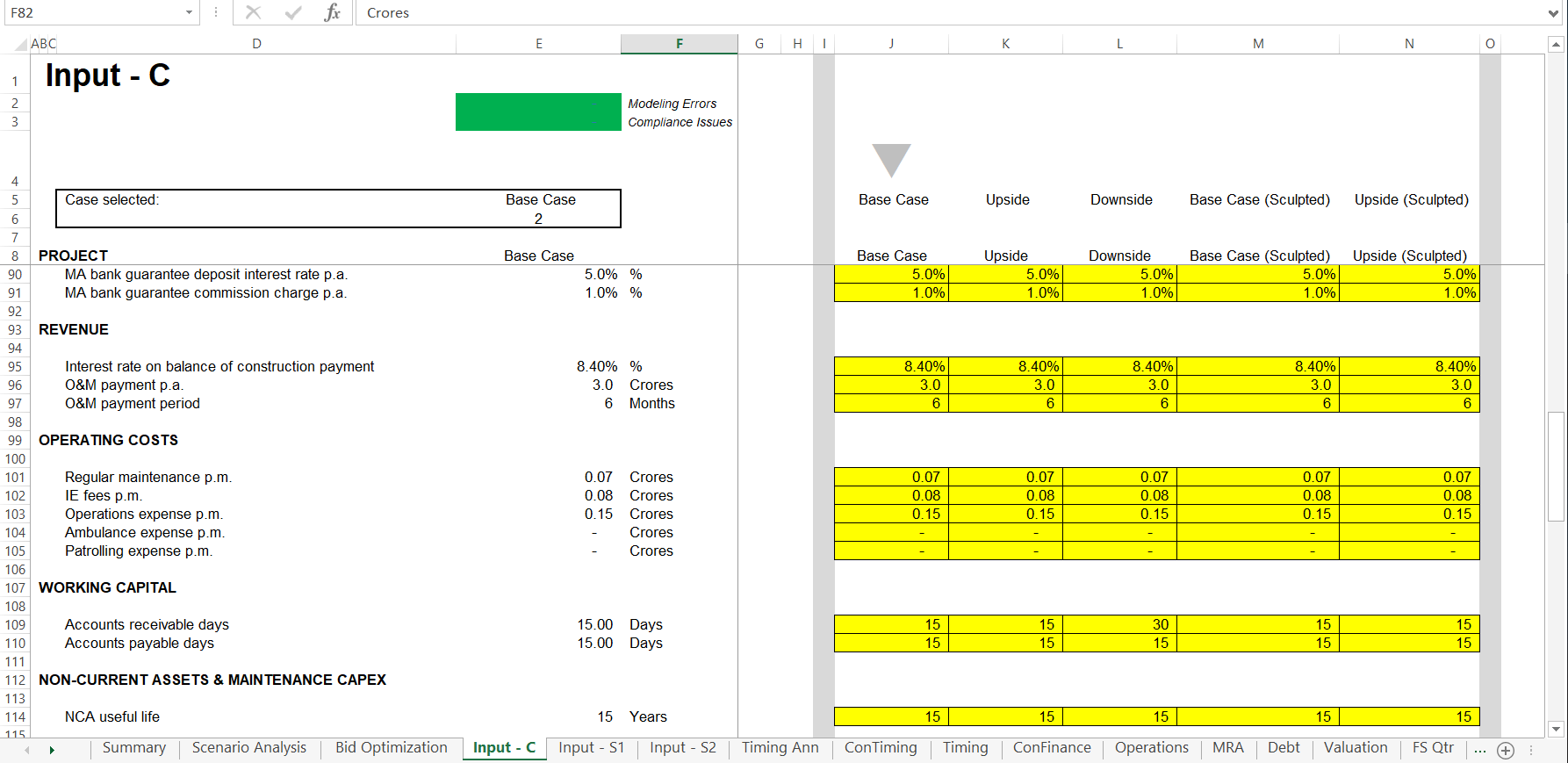Select O&M payment period label
Image resolution: width=1568 pixels, height=763 pixels.
click(133, 403)
